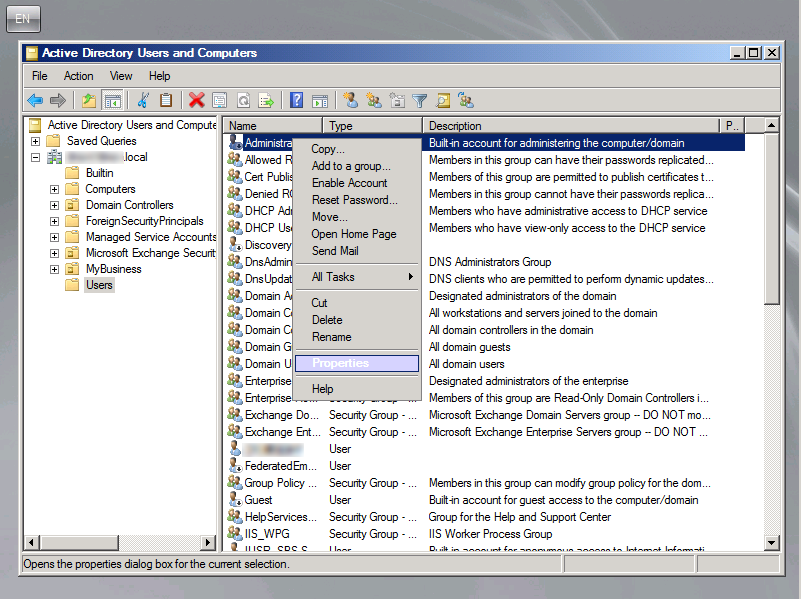The height and width of the screenshot is (599, 801).
Task: Click the Forward arrow in the toolbar
Action: [x=58, y=100]
